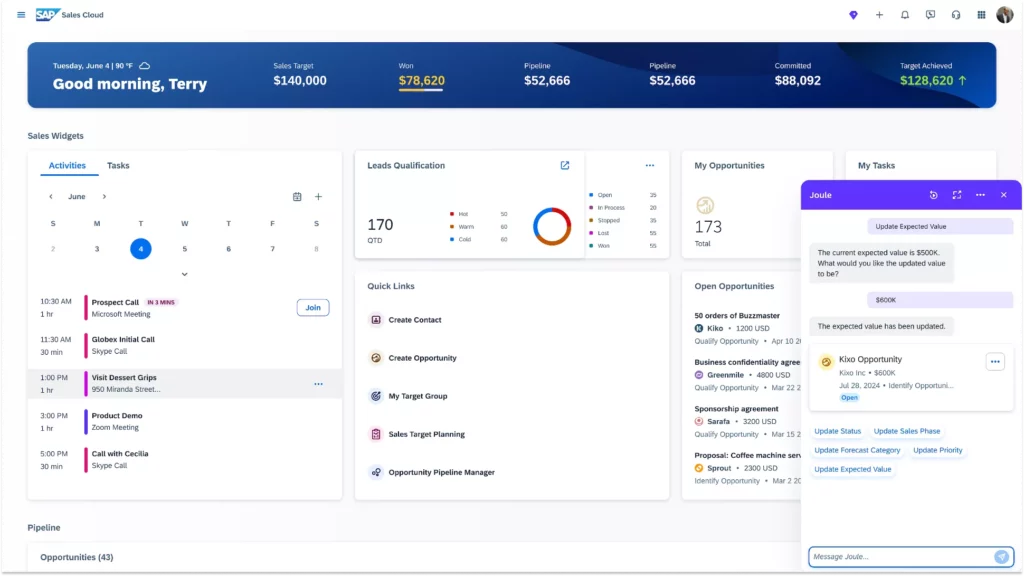This screenshot has width=1024, height=576.
Task: Open the Joule diamond icon in header
Action: click(853, 15)
